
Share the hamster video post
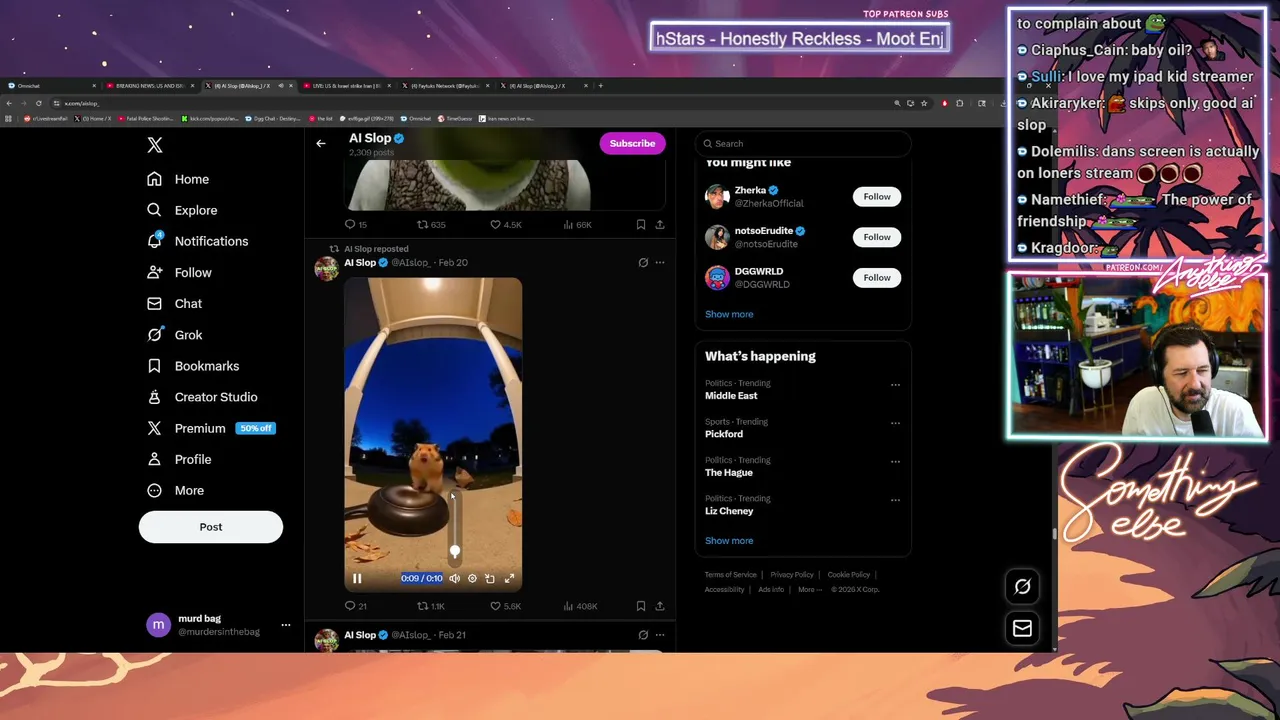(660, 606)
